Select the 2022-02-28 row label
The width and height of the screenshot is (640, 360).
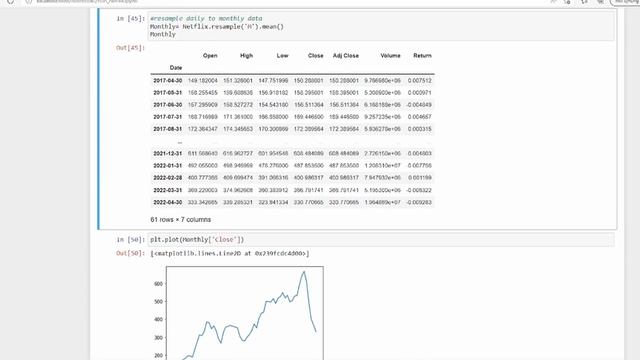(x=168, y=178)
